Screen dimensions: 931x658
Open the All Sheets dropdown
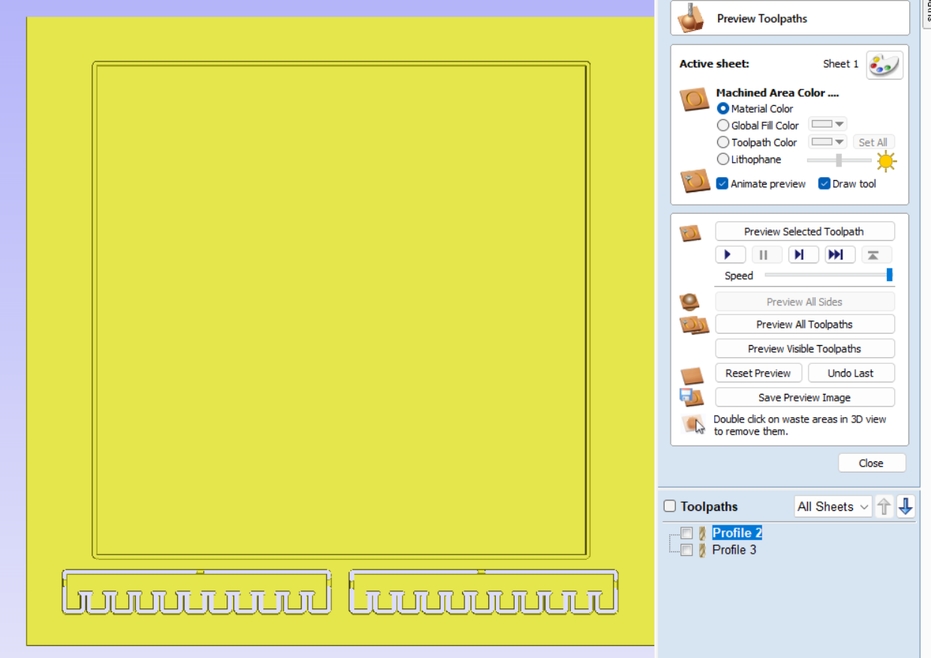(x=831, y=507)
